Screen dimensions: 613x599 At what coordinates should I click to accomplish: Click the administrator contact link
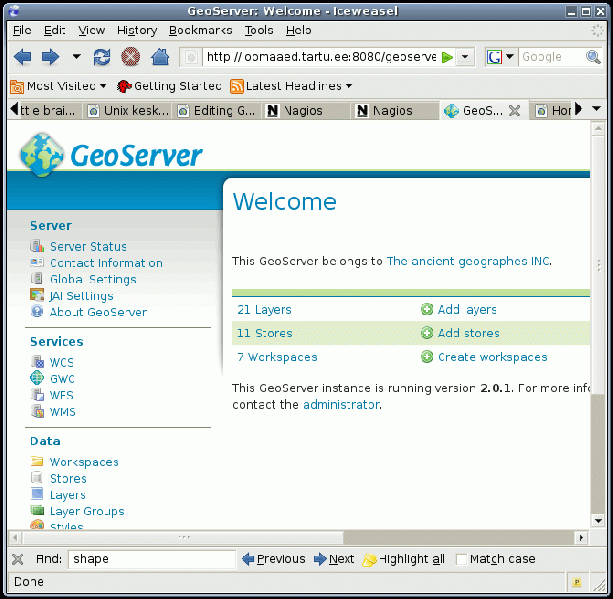[x=341, y=404]
